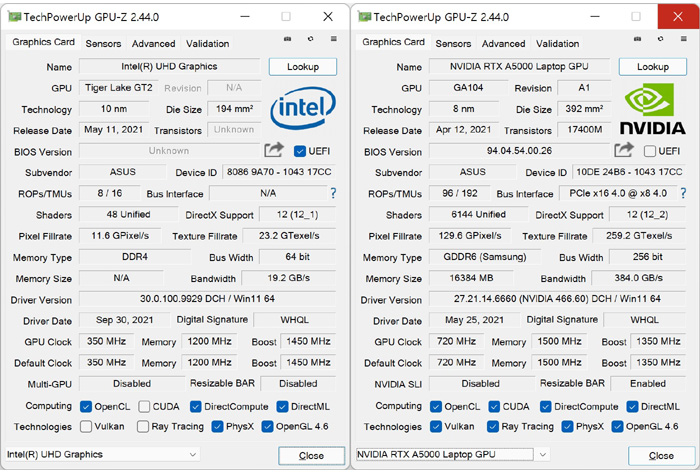Click PCIe x16 4.0 @ x8 4.0 value

618,193
